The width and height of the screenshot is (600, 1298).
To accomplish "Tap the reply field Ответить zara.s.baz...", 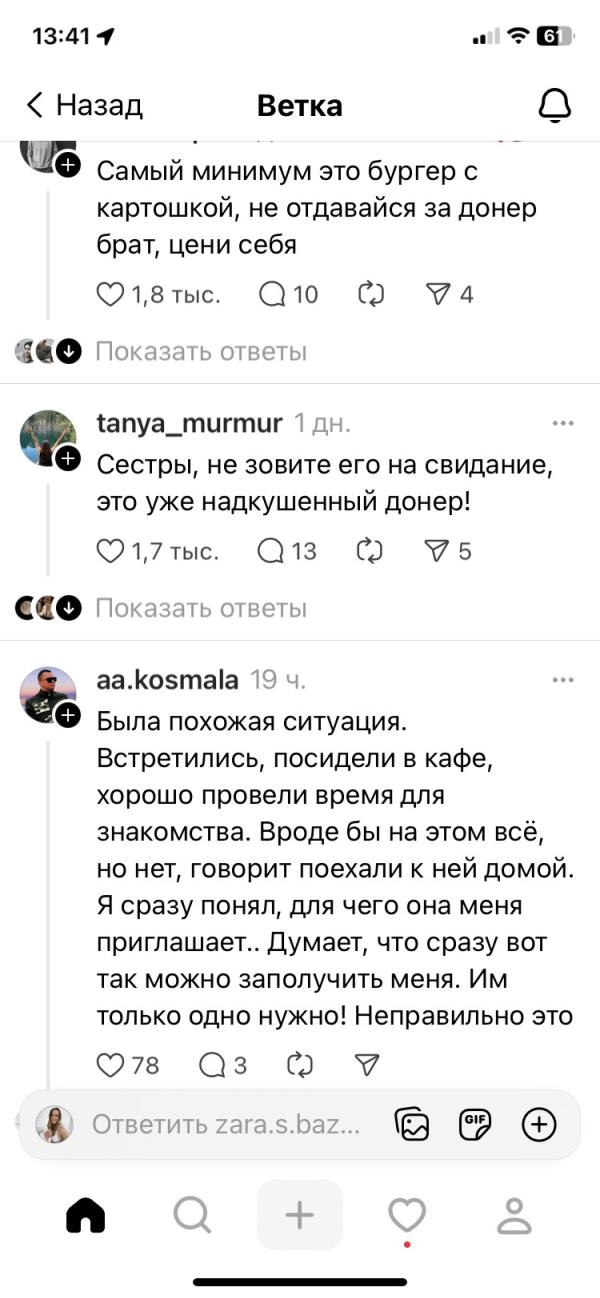I will [225, 1124].
